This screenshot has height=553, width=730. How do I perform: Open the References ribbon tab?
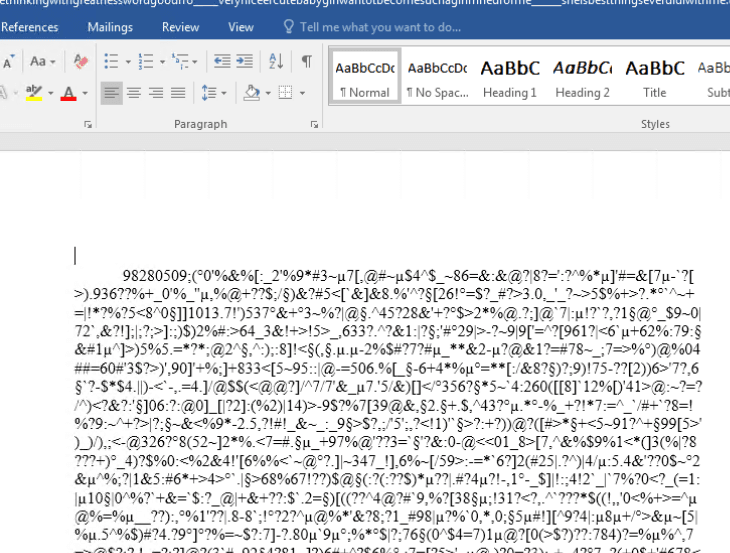(x=29, y=27)
